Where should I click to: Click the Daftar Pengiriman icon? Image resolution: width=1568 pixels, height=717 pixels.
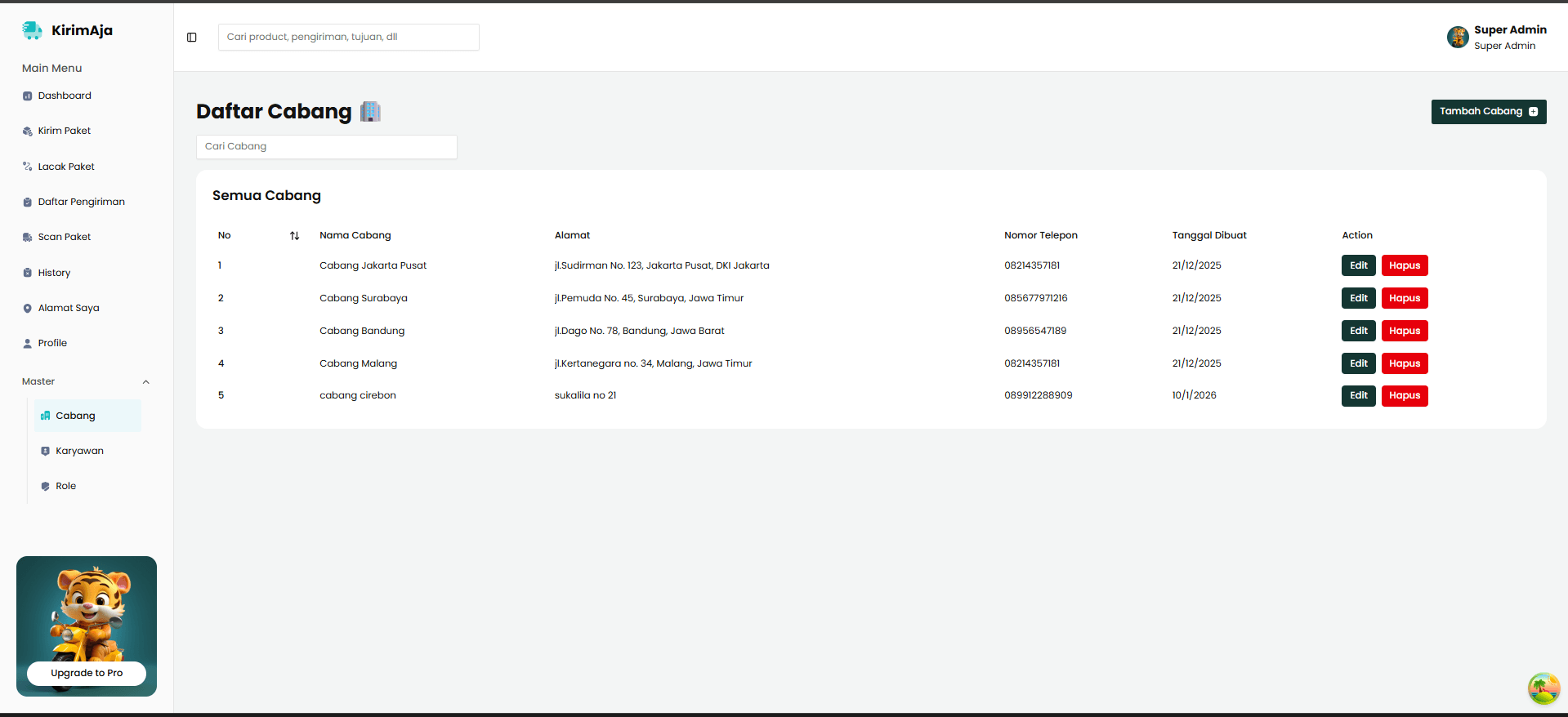click(27, 203)
